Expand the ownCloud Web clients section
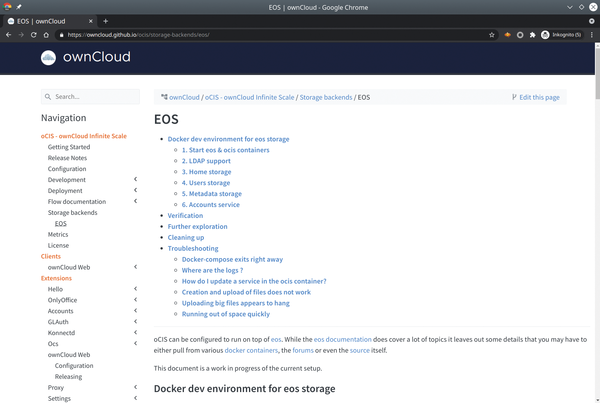The width and height of the screenshot is (600, 403). [135, 267]
